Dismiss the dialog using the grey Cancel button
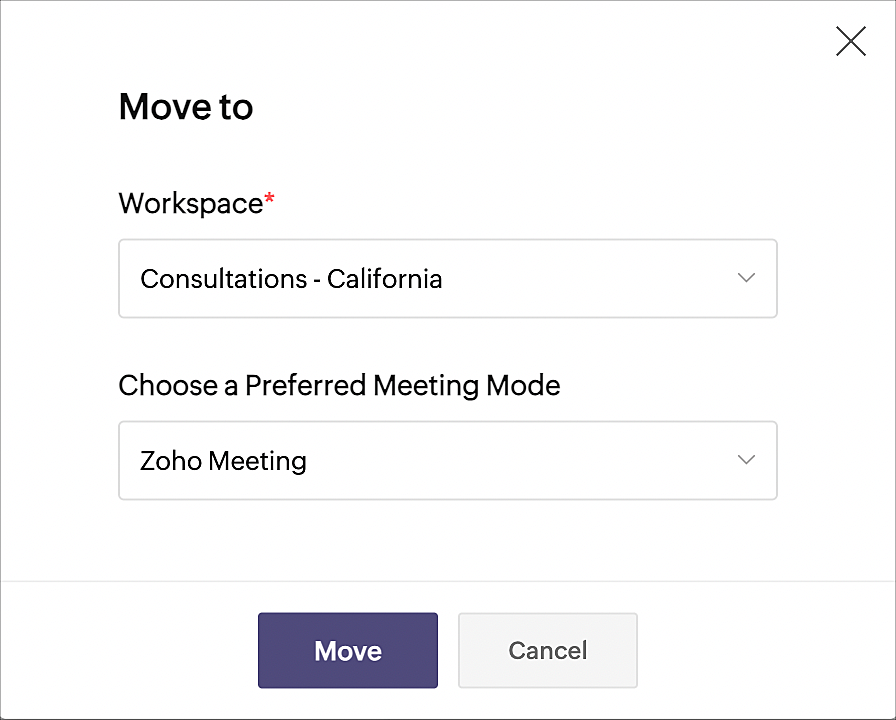The image size is (896, 720). [547, 651]
